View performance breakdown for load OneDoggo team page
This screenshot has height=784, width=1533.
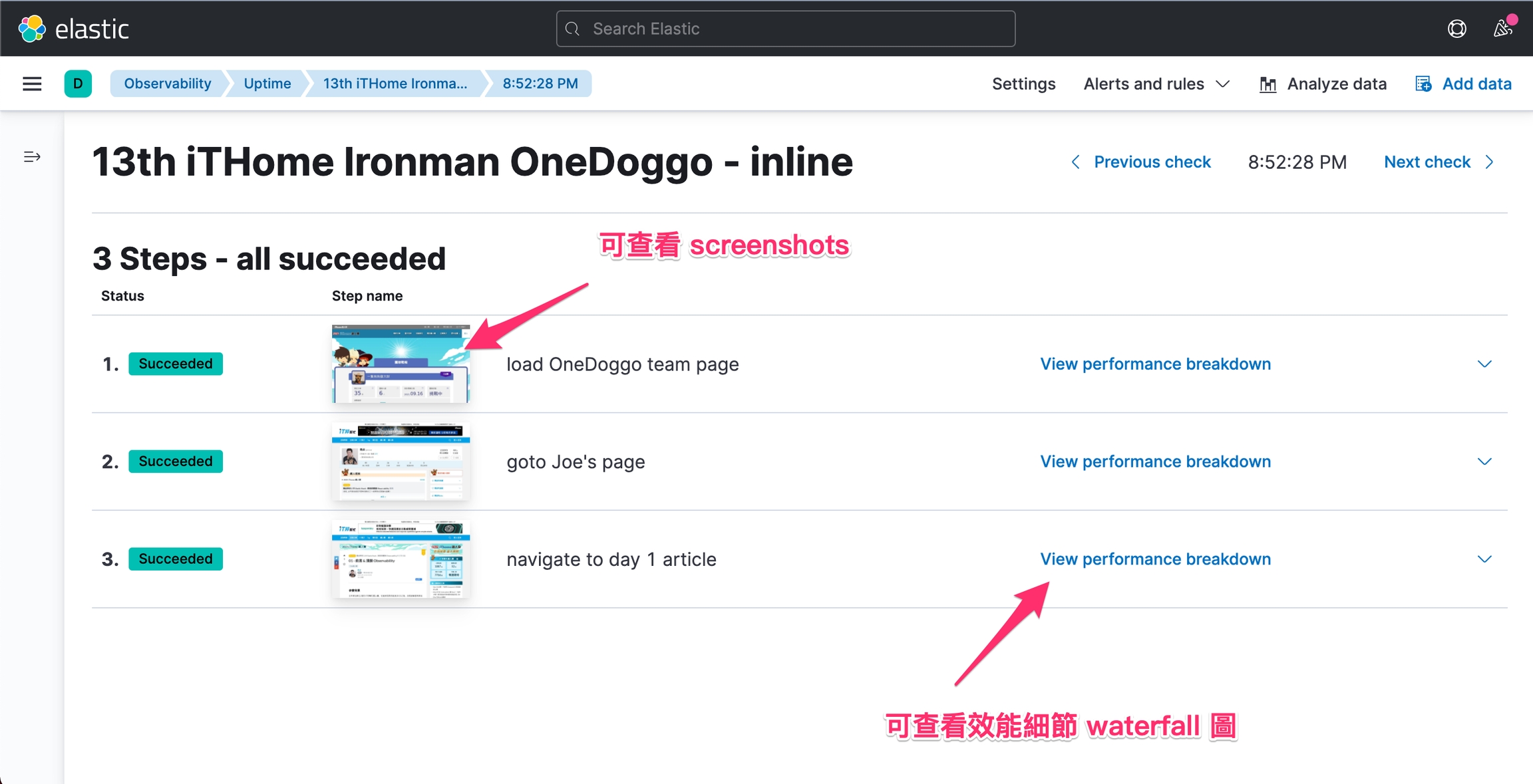pos(1155,364)
